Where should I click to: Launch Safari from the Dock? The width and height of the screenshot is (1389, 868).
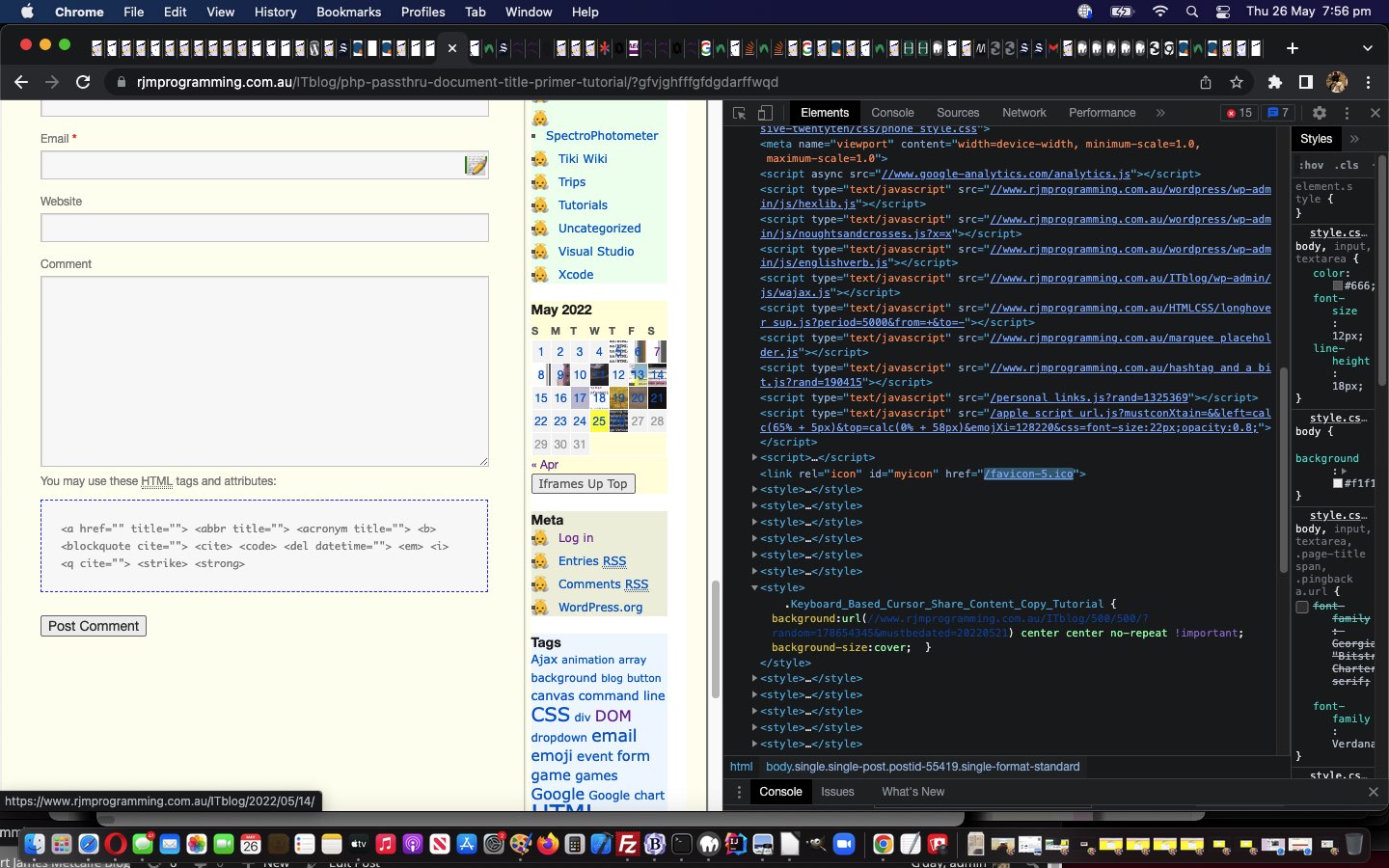point(89,845)
